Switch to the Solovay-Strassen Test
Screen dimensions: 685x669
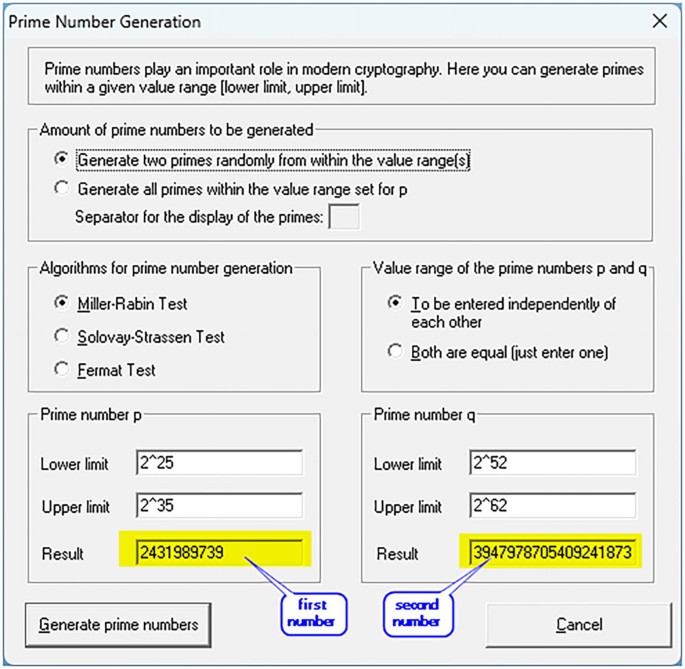[63, 337]
